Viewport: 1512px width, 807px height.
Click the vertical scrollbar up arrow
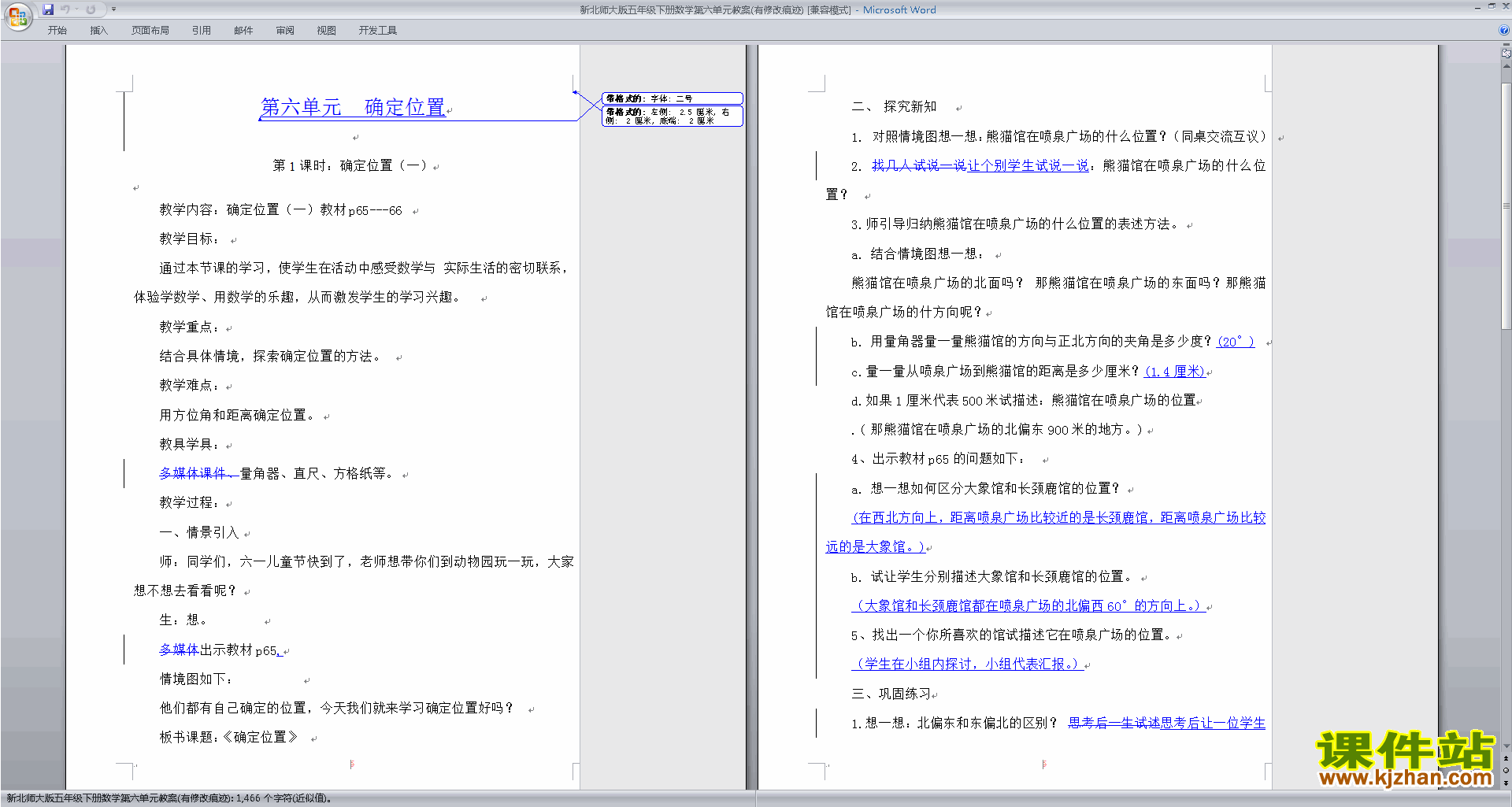tap(1506, 65)
